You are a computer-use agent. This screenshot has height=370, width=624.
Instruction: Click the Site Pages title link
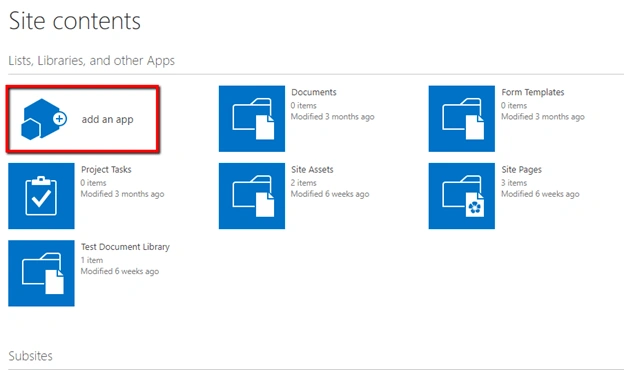coord(521,169)
